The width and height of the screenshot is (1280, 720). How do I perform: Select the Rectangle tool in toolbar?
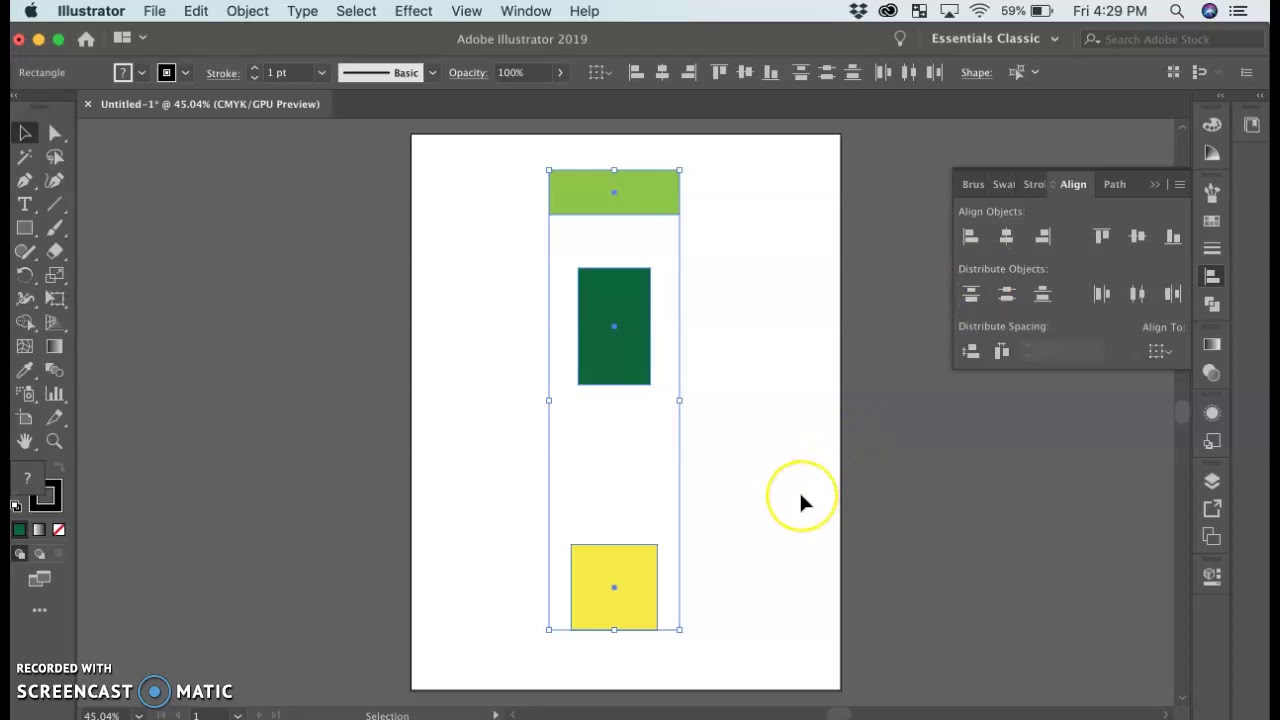pos(25,228)
